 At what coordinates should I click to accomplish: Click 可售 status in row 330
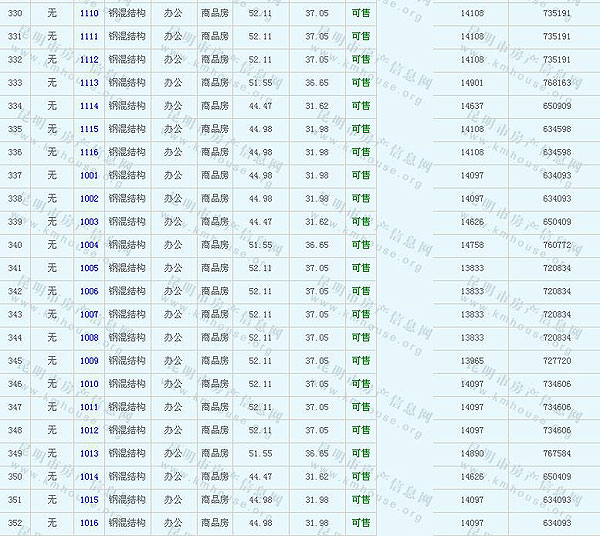click(x=360, y=13)
